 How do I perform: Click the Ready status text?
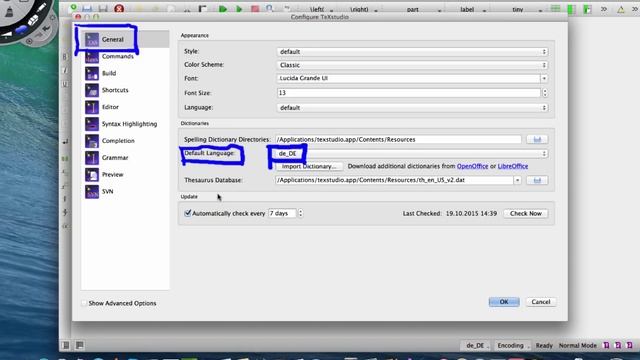(544, 345)
